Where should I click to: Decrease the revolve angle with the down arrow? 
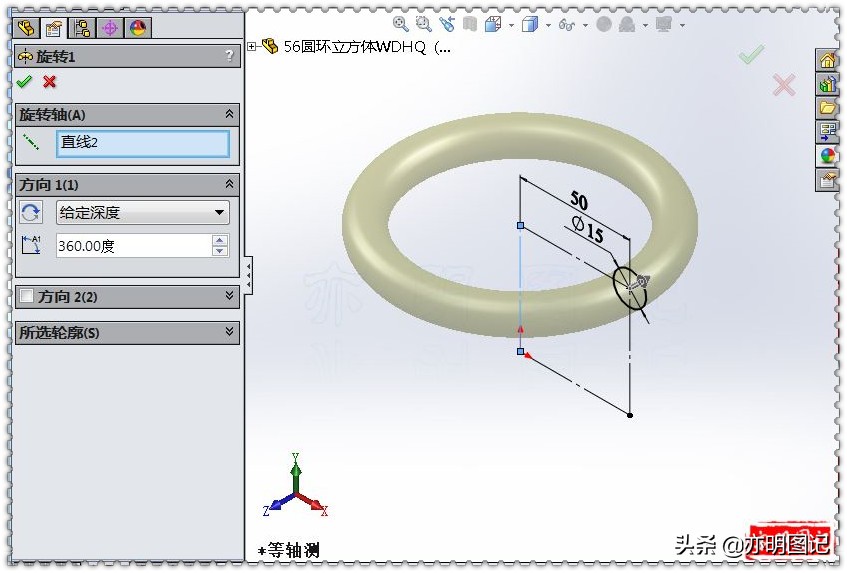pyautogui.click(x=220, y=251)
